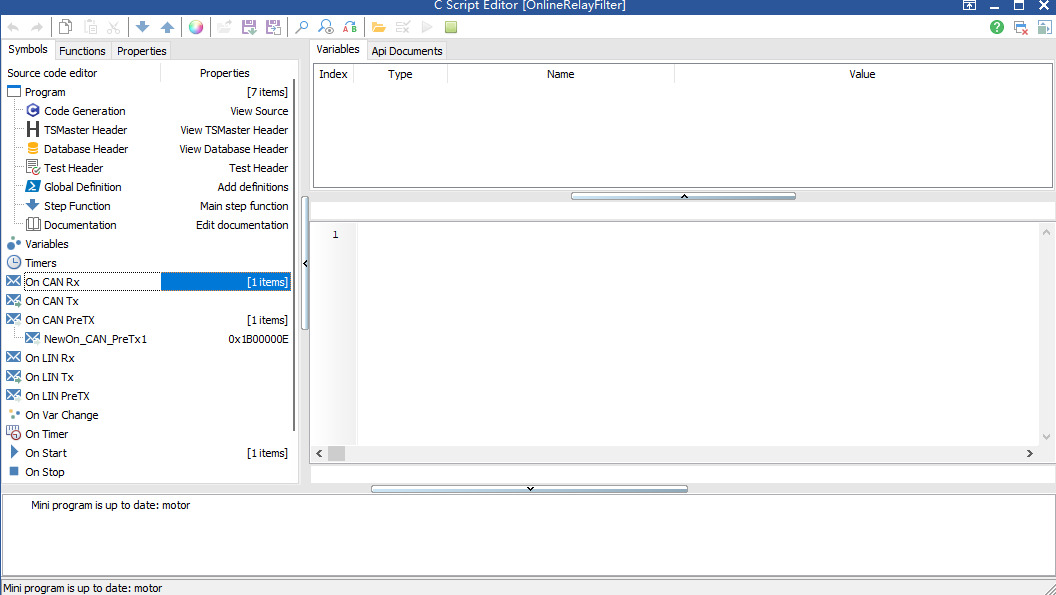Open the color wheel picker in the toolbar
1056x595 pixels.
click(195, 27)
